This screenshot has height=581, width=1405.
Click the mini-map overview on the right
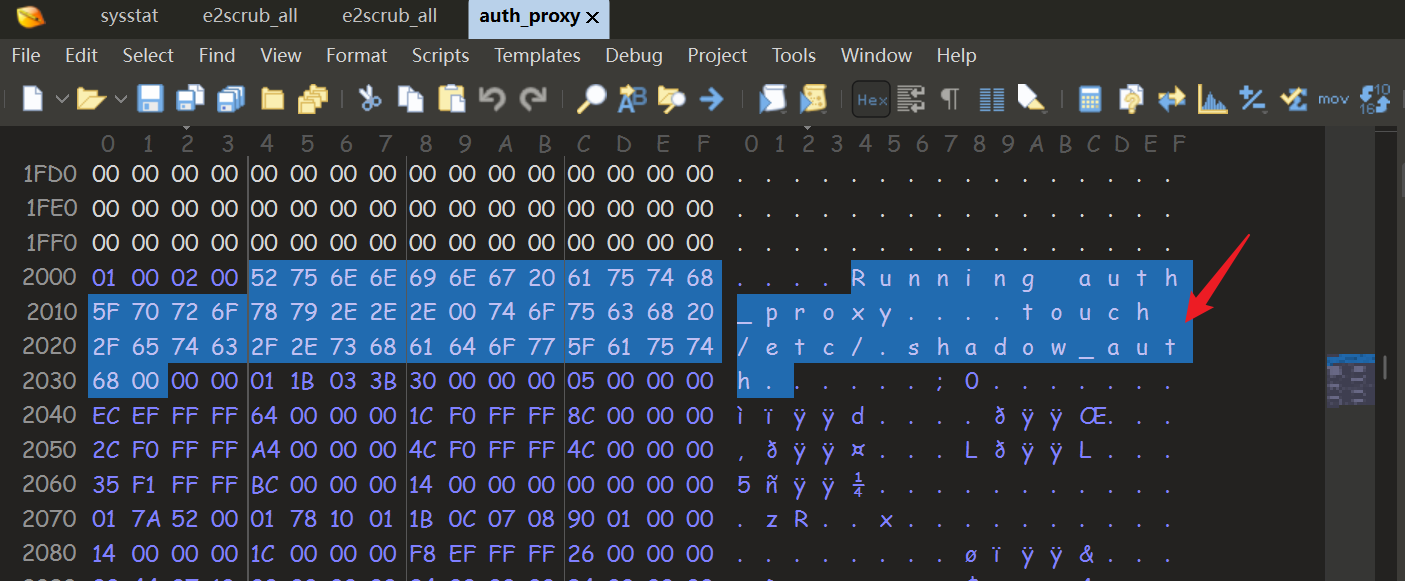tap(1348, 382)
